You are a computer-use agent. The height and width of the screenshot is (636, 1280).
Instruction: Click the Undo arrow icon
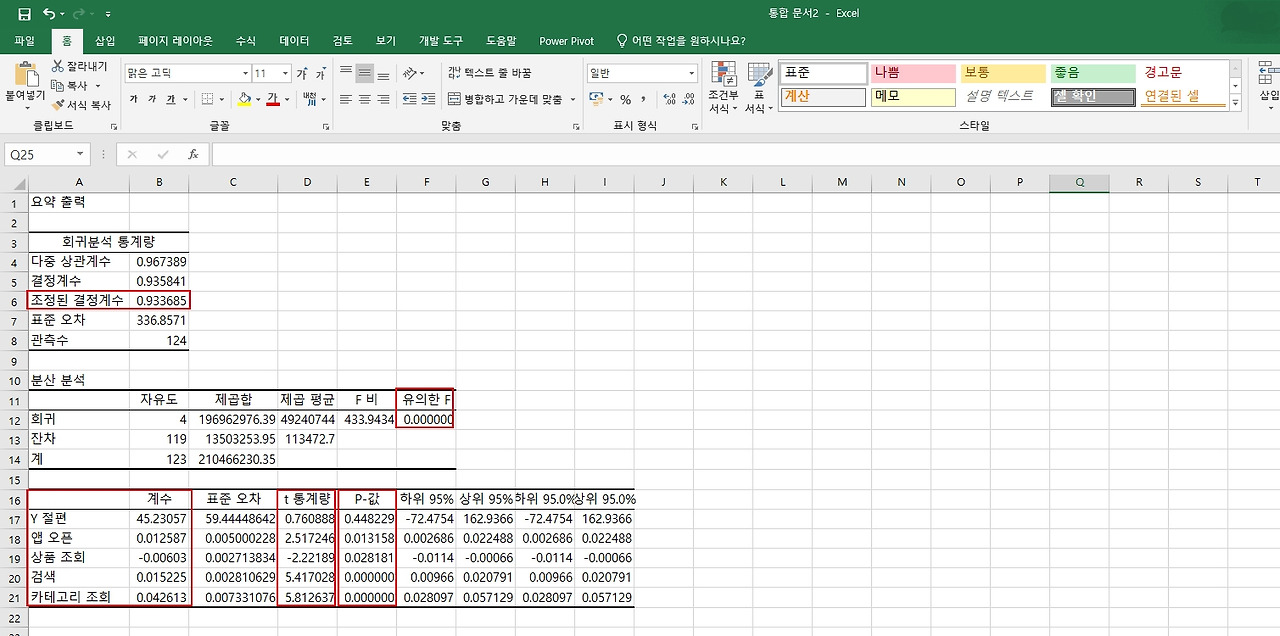click(49, 14)
